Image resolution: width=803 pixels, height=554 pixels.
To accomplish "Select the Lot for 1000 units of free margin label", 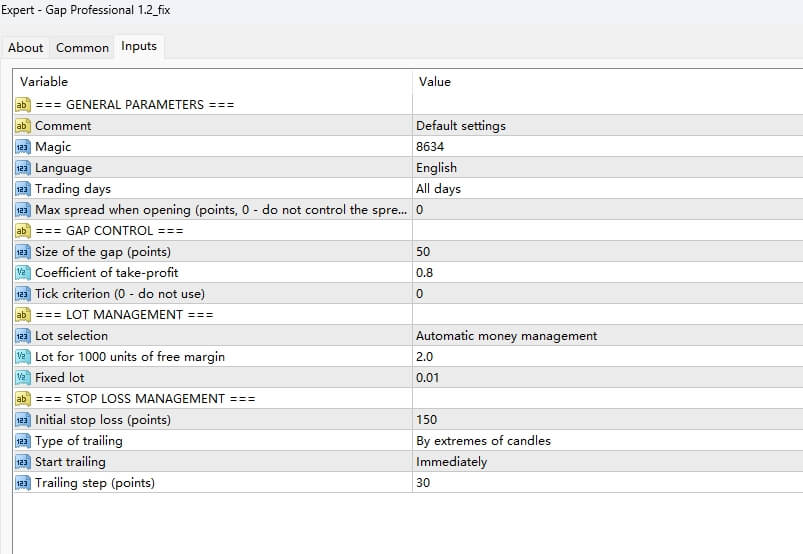I will (130, 357).
